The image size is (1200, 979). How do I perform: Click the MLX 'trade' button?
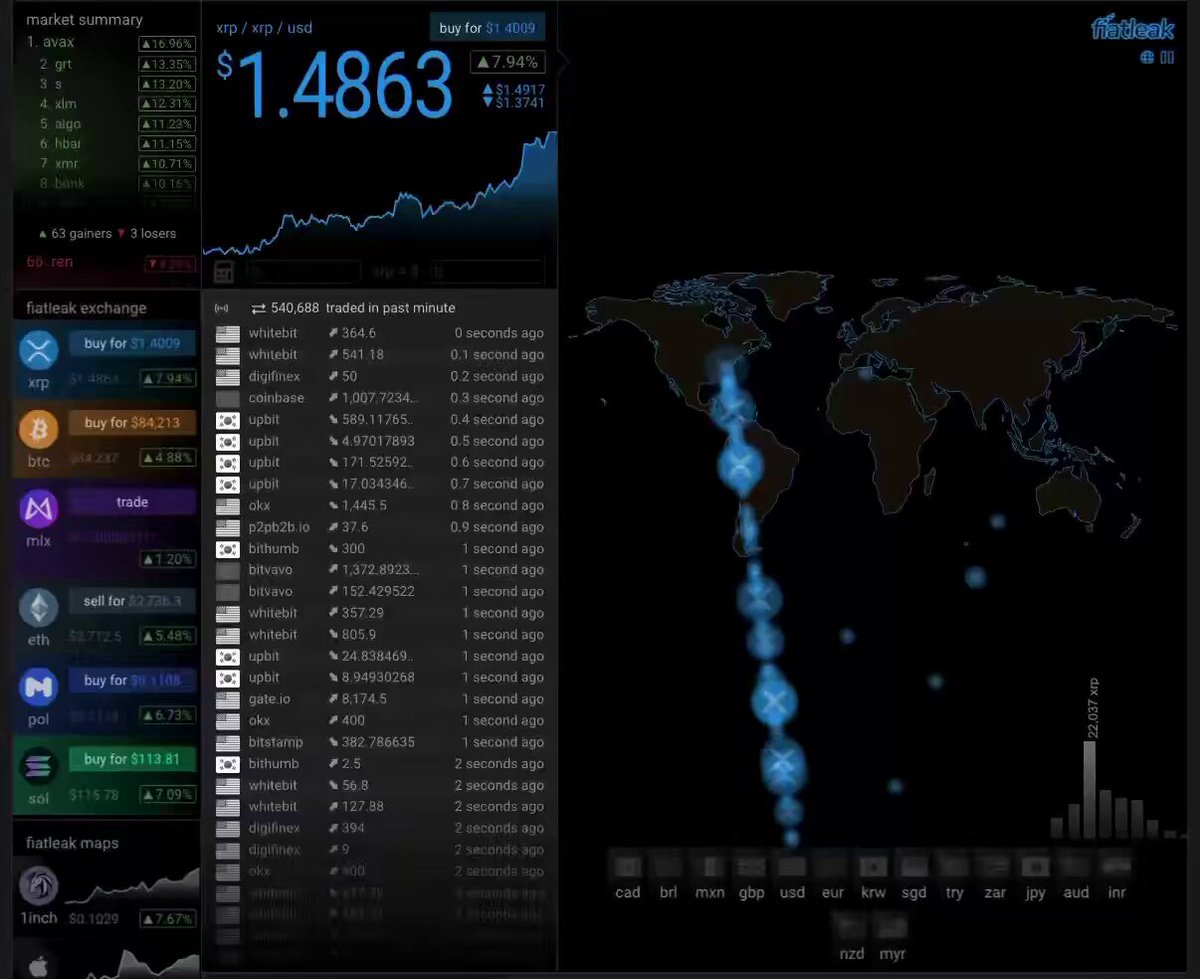click(x=132, y=502)
